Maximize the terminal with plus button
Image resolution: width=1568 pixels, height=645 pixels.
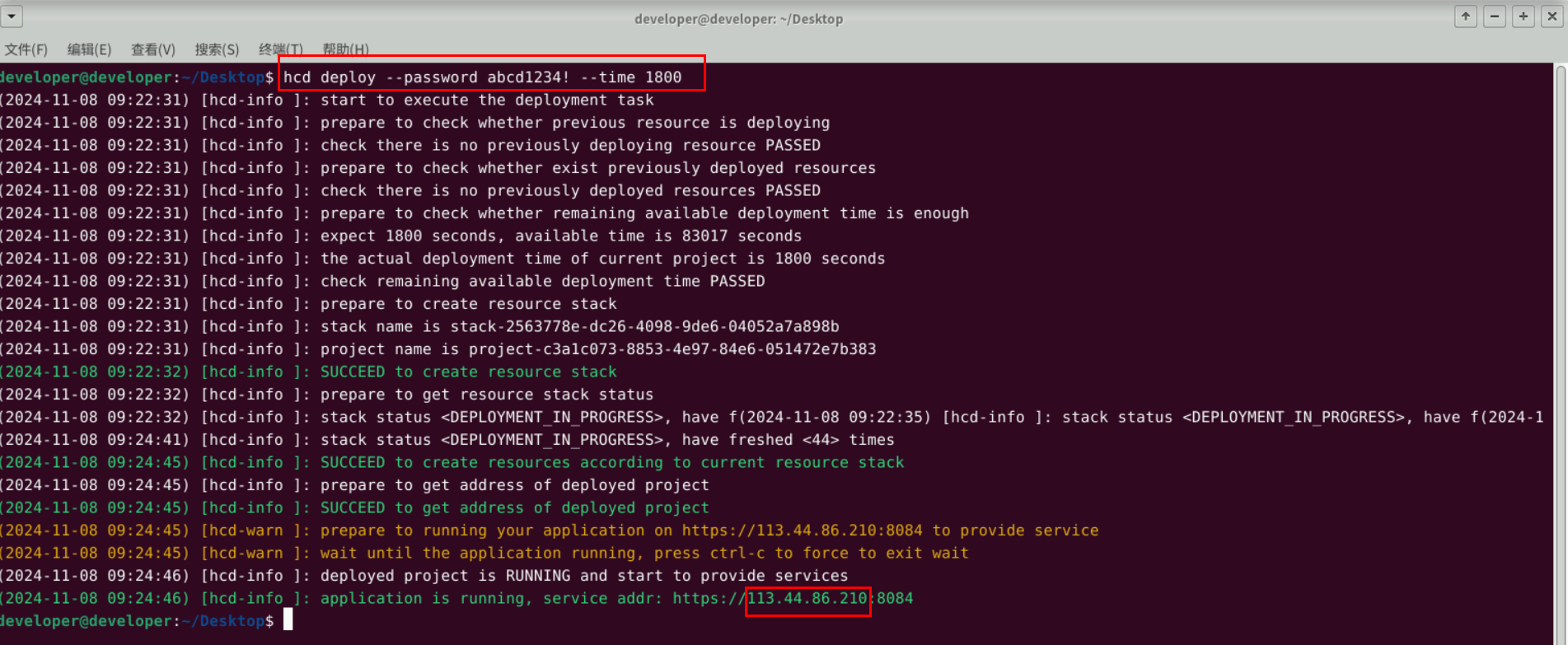1524,16
